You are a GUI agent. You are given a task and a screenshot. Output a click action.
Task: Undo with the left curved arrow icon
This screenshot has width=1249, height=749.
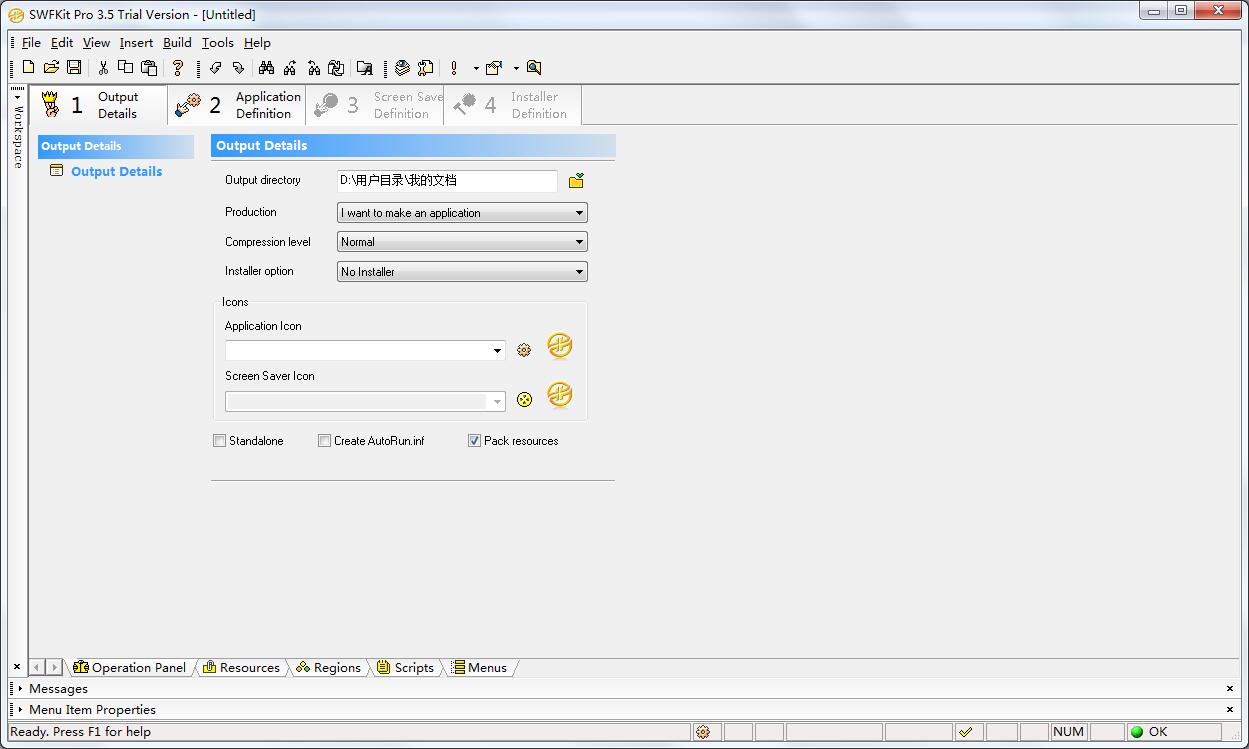[x=215, y=68]
